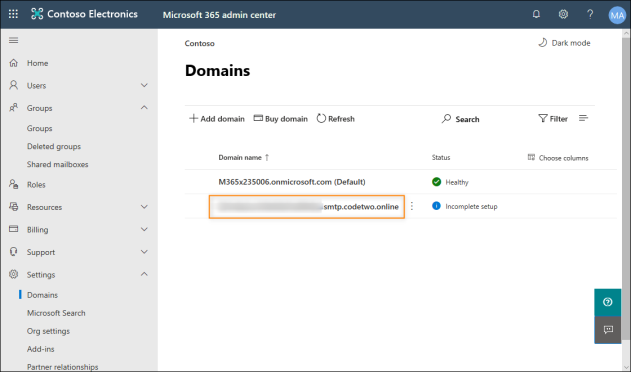Click the Contoso breadcrumb
The image size is (631, 372).
(200, 43)
